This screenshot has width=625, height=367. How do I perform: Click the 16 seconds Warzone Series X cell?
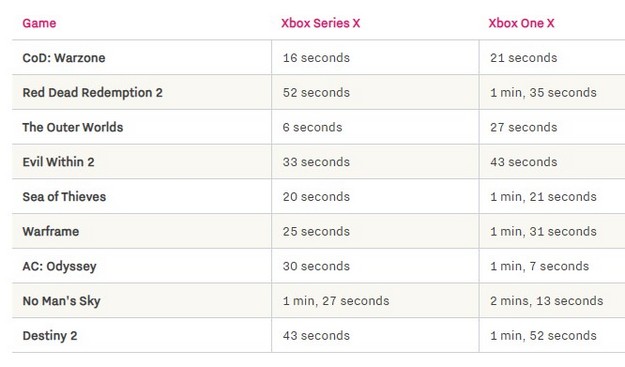(x=316, y=58)
